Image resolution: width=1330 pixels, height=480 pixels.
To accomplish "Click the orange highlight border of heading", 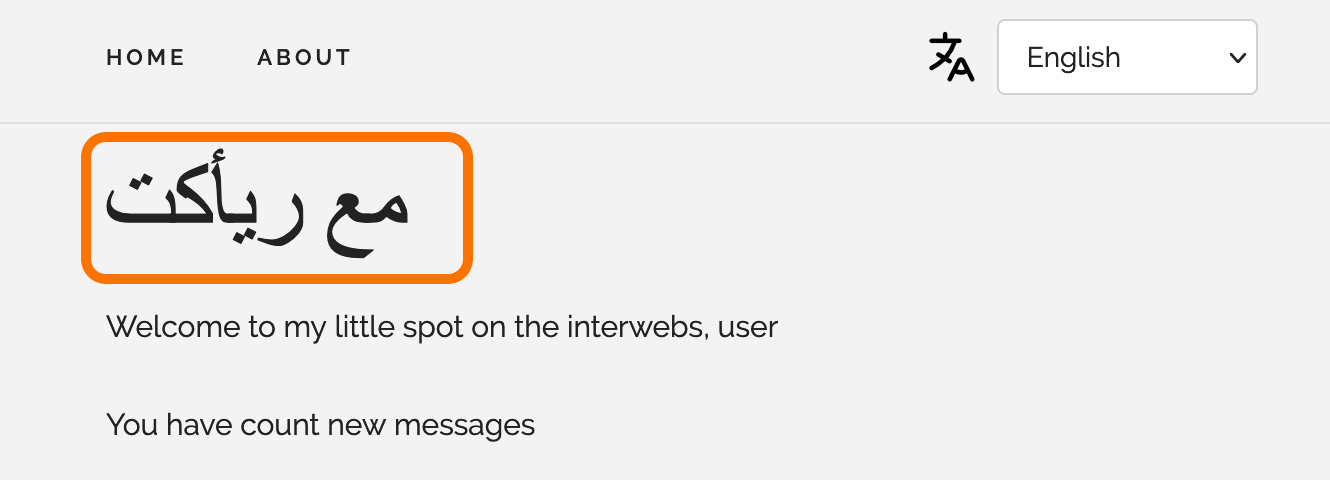I will point(276,137).
